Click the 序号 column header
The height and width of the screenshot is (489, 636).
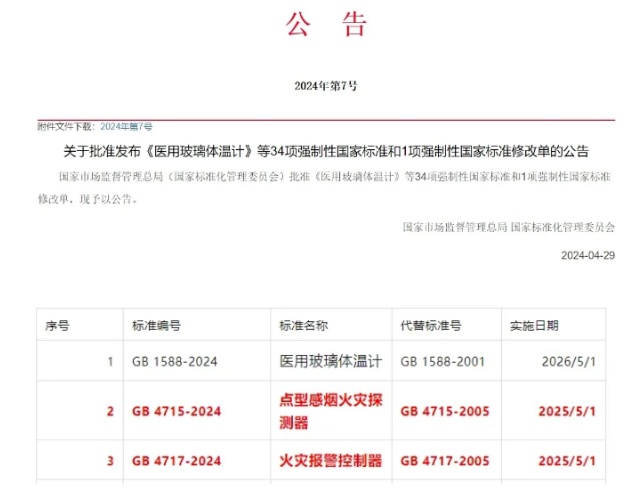[57, 326]
